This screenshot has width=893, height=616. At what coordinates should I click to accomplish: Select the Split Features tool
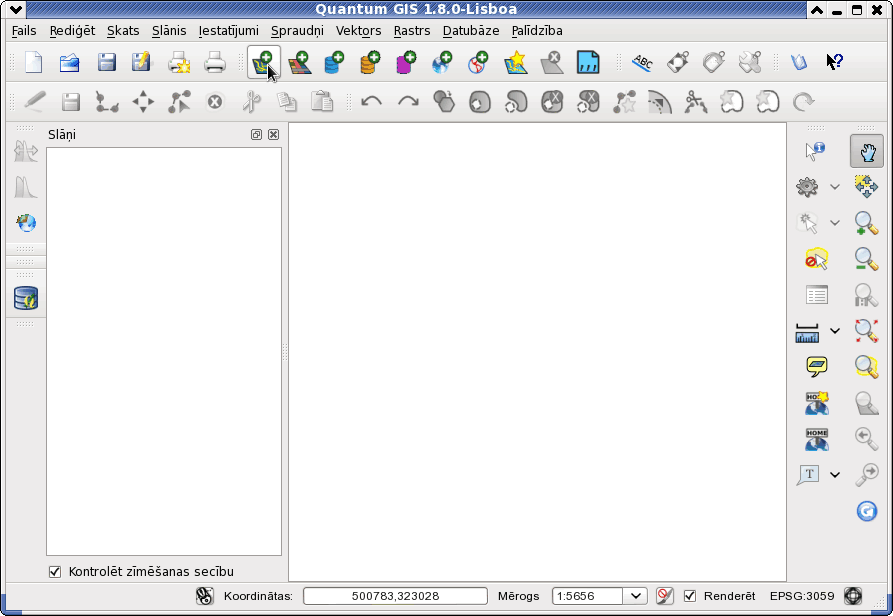click(x=696, y=102)
